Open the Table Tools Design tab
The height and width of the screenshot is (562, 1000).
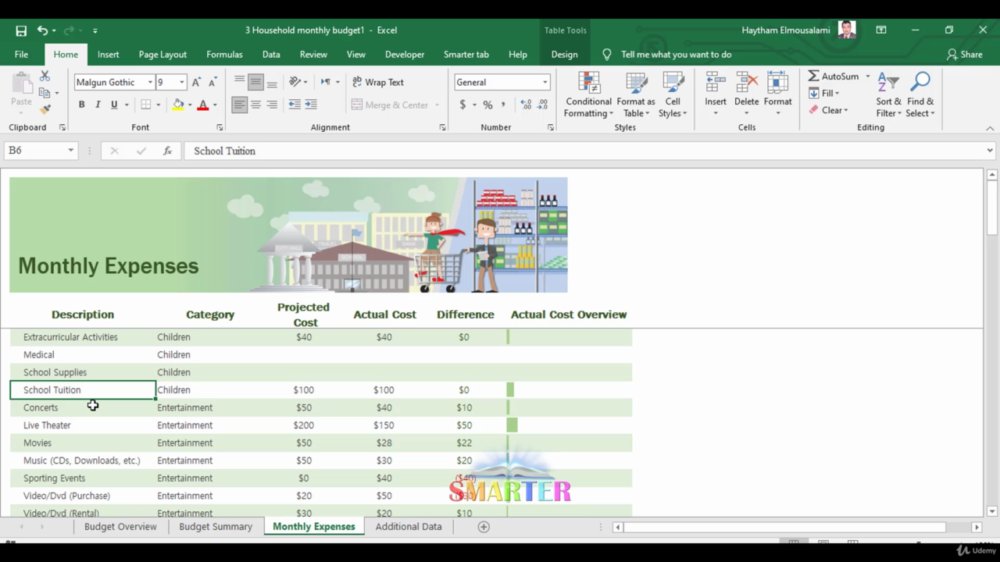click(564, 55)
